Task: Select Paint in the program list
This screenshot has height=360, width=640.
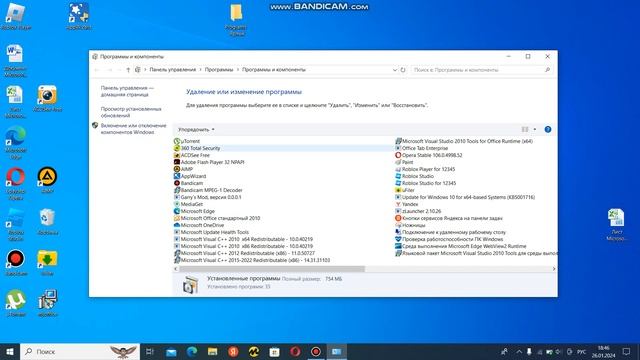Action: [404, 162]
